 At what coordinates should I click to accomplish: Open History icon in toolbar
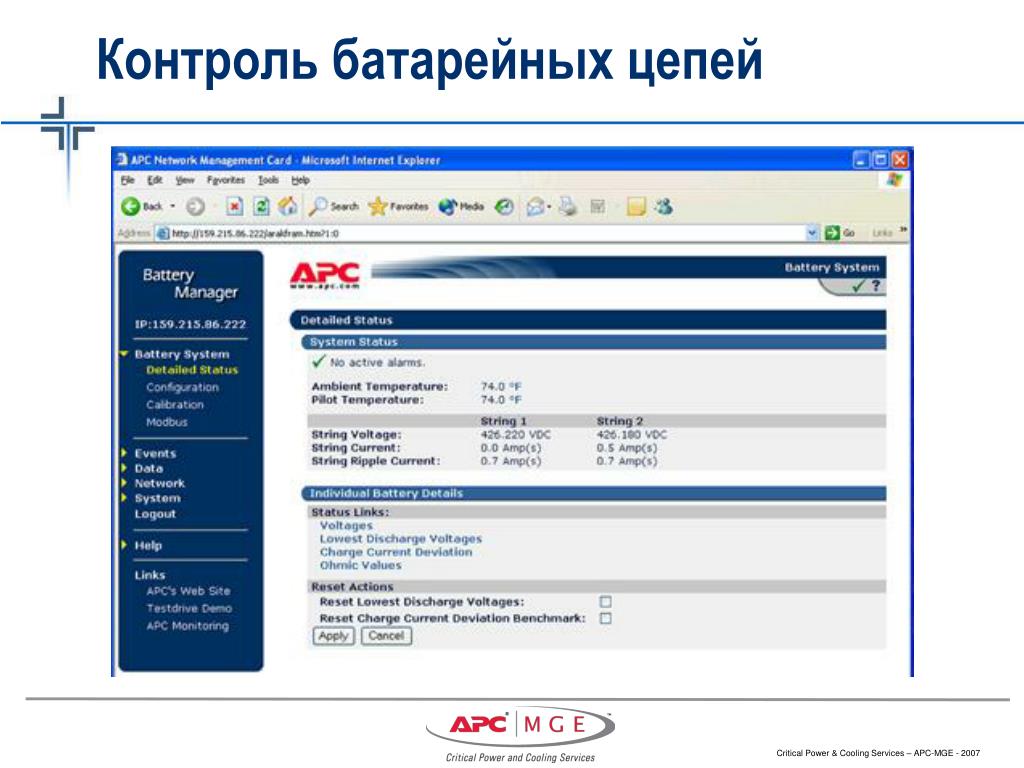pos(504,207)
